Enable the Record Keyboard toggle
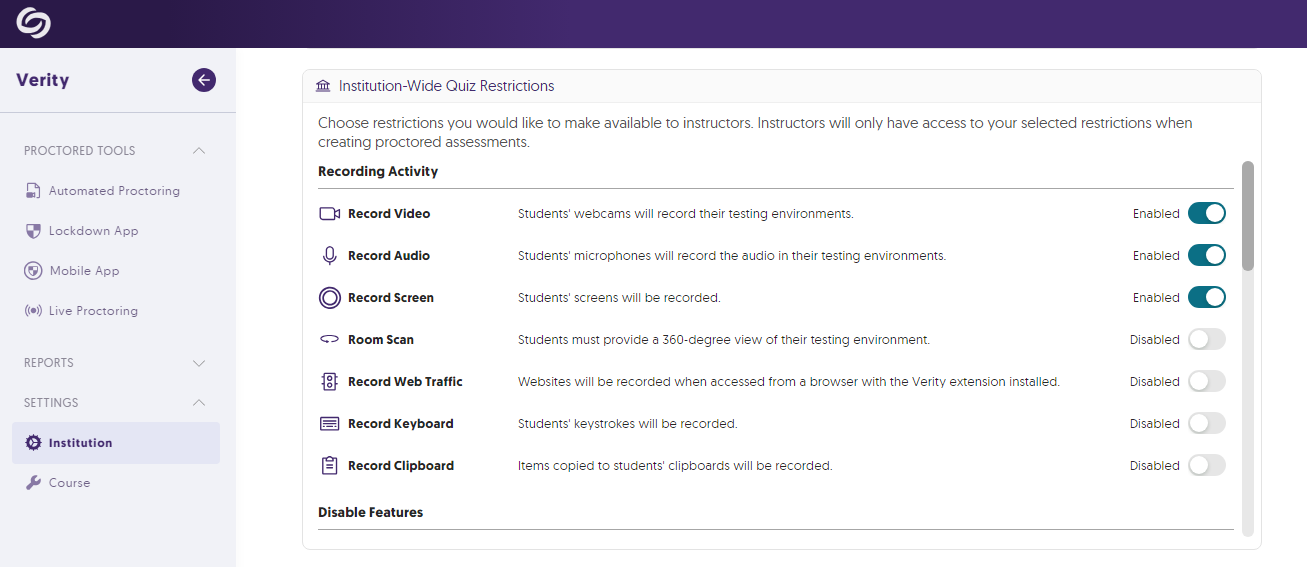This screenshot has width=1307, height=567. (1206, 424)
